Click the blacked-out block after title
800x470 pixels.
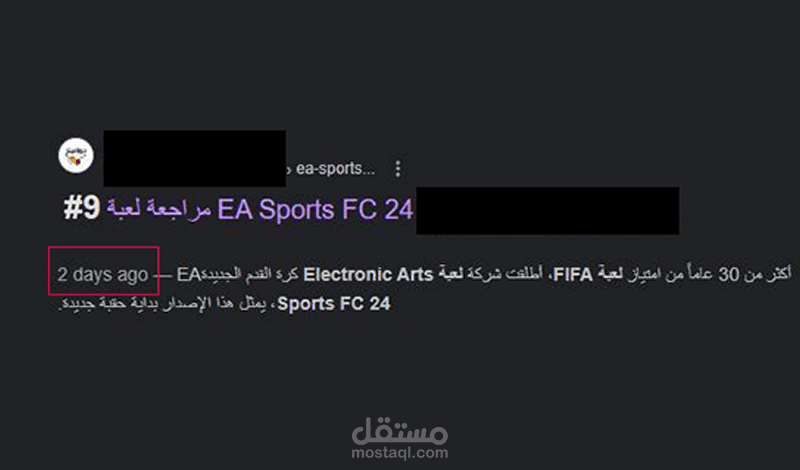click(x=547, y=211)
